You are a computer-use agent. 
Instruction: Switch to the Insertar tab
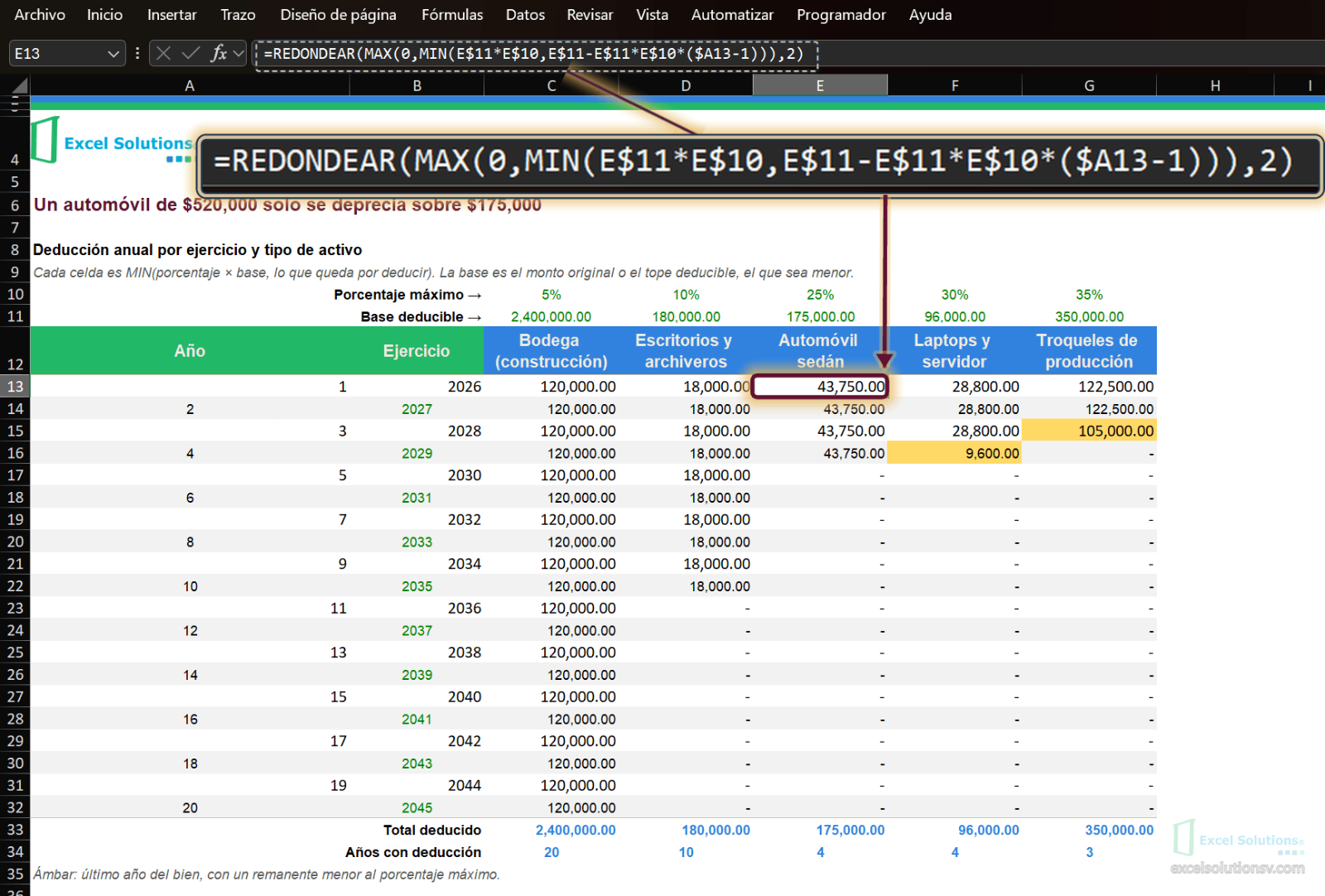click(171, 15)
